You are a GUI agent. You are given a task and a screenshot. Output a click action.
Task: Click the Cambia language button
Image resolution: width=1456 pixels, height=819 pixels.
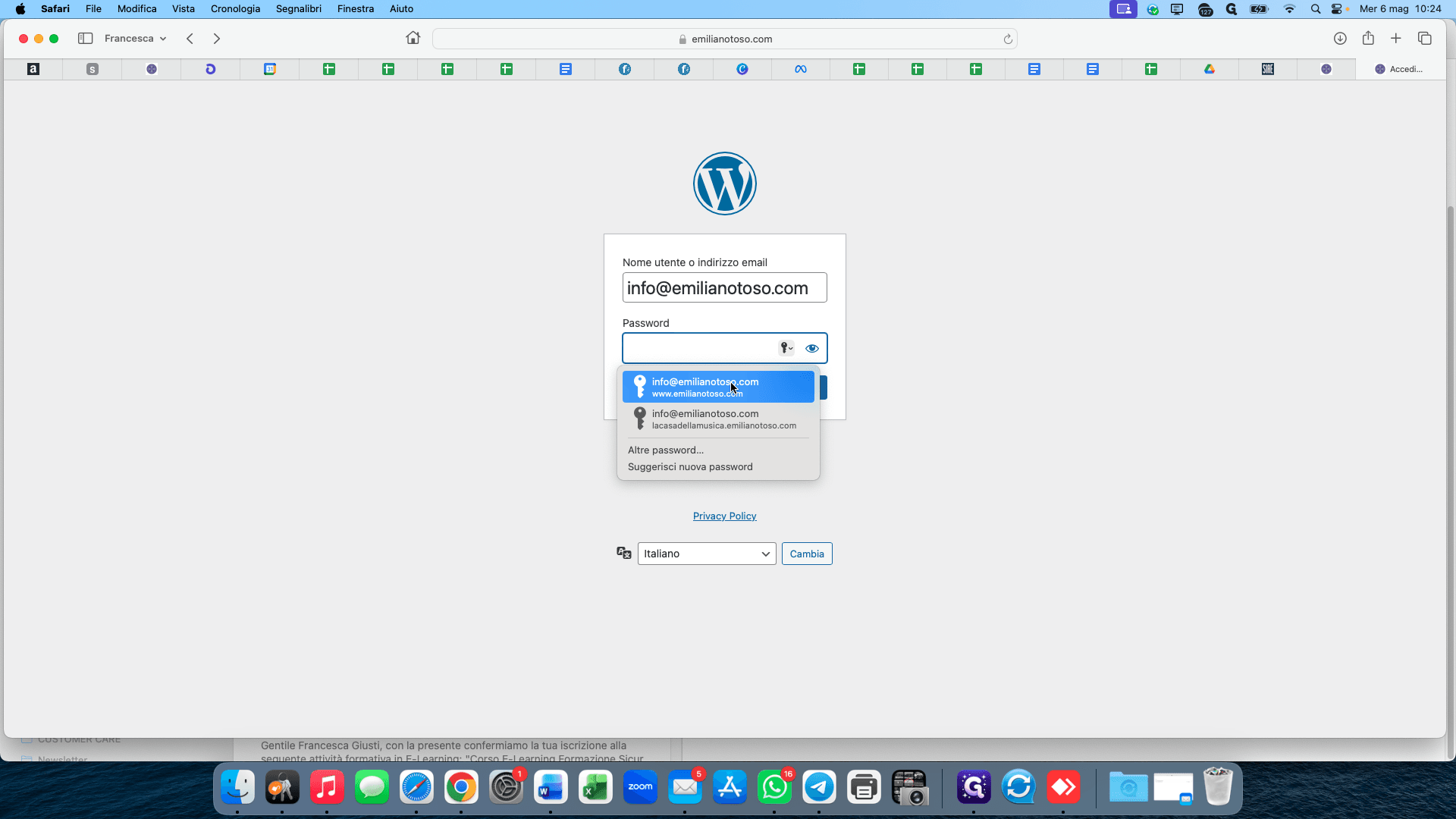tap(807, 554)
